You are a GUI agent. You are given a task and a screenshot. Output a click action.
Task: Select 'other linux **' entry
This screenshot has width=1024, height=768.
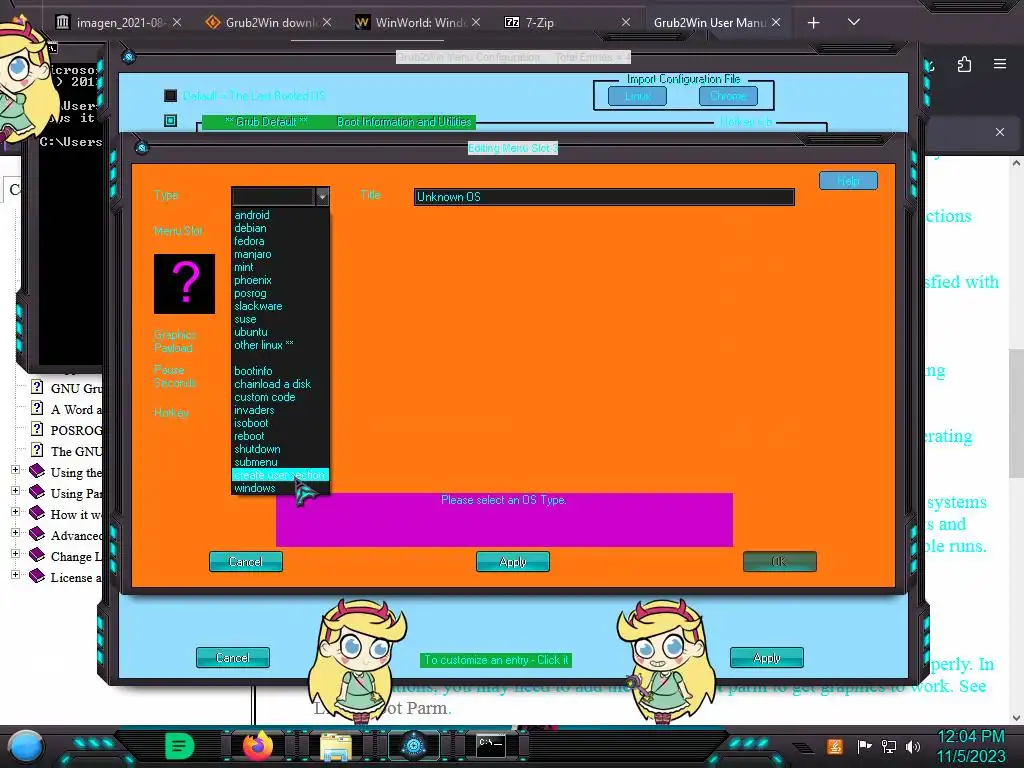(x=264, y=345)
